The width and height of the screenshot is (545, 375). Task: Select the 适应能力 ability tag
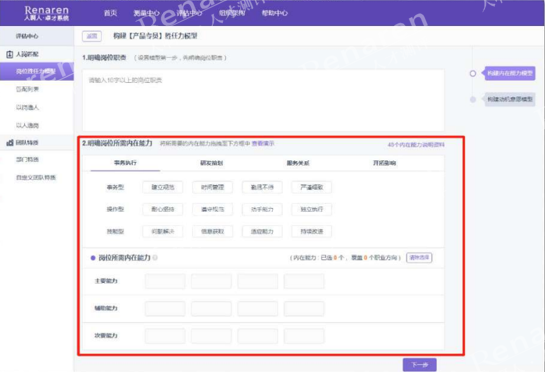click(x=262, y=231)
